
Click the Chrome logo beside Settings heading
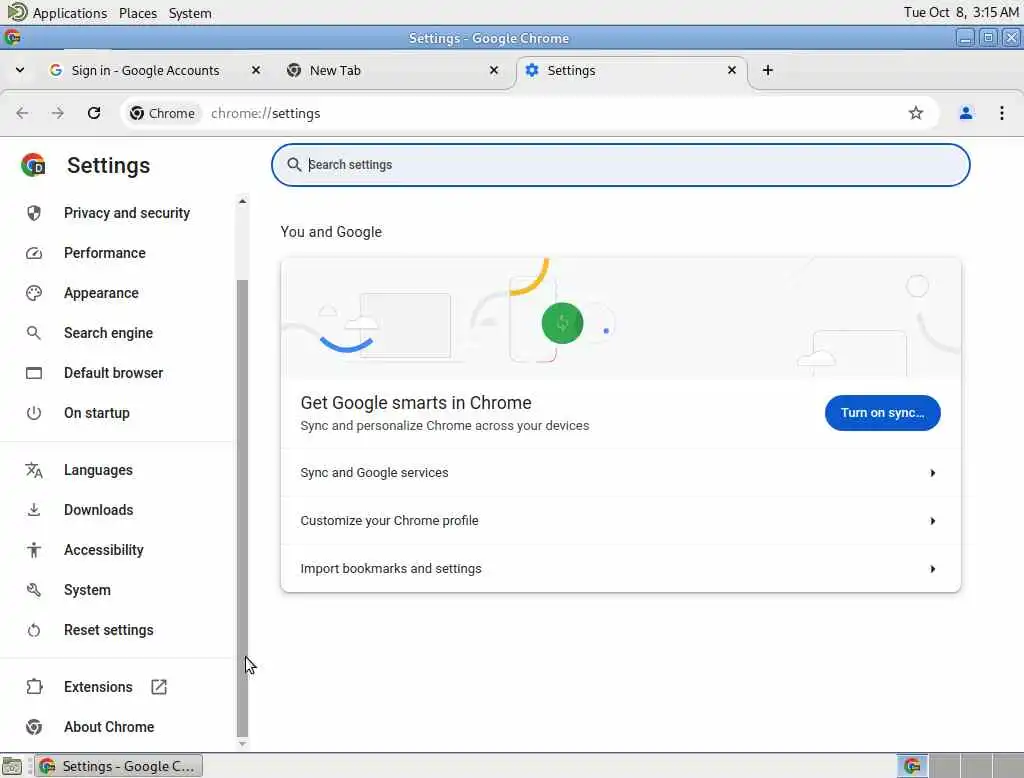[x=33, y=165]
